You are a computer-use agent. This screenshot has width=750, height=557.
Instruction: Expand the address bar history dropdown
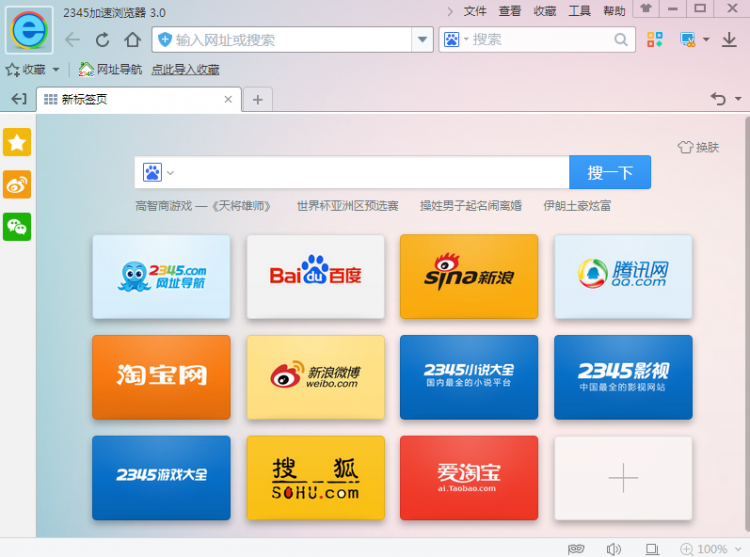[422, 39]
